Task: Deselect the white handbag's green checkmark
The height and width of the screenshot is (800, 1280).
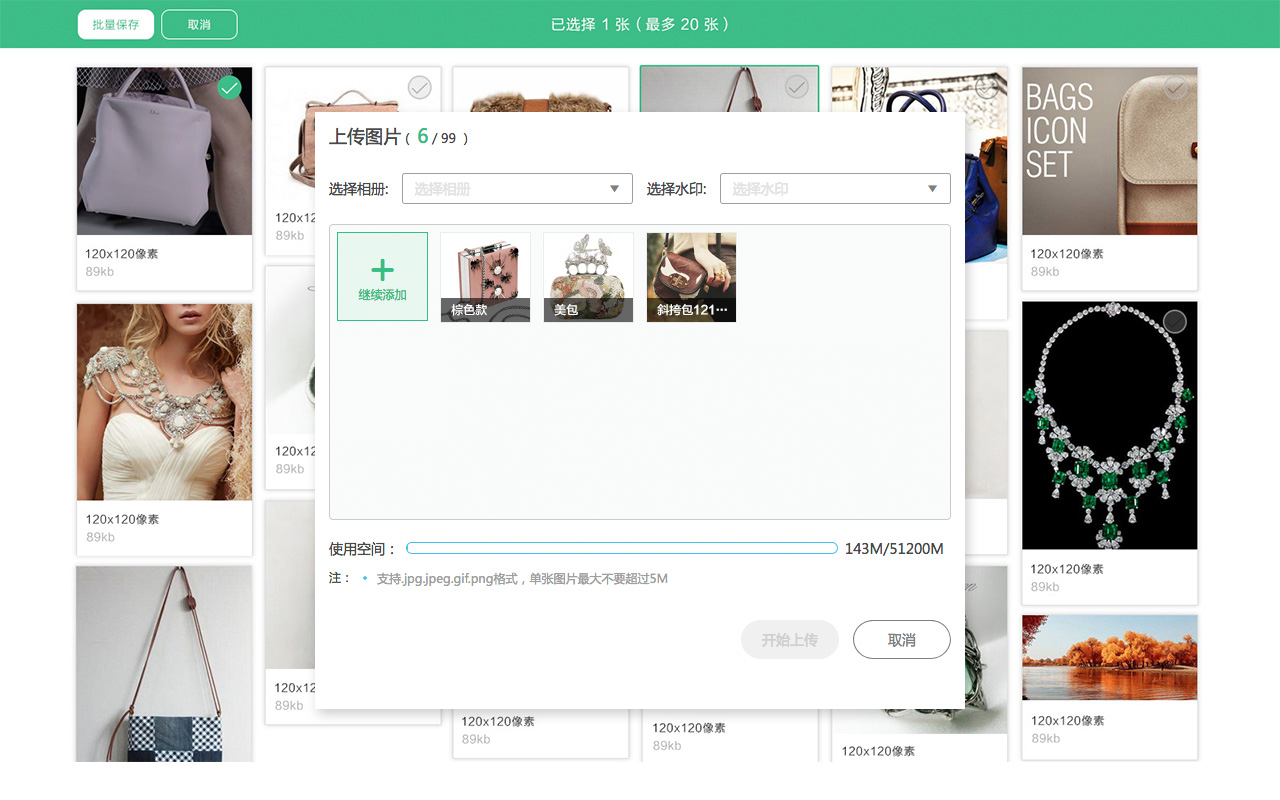Action: click(x=229, y=87)
